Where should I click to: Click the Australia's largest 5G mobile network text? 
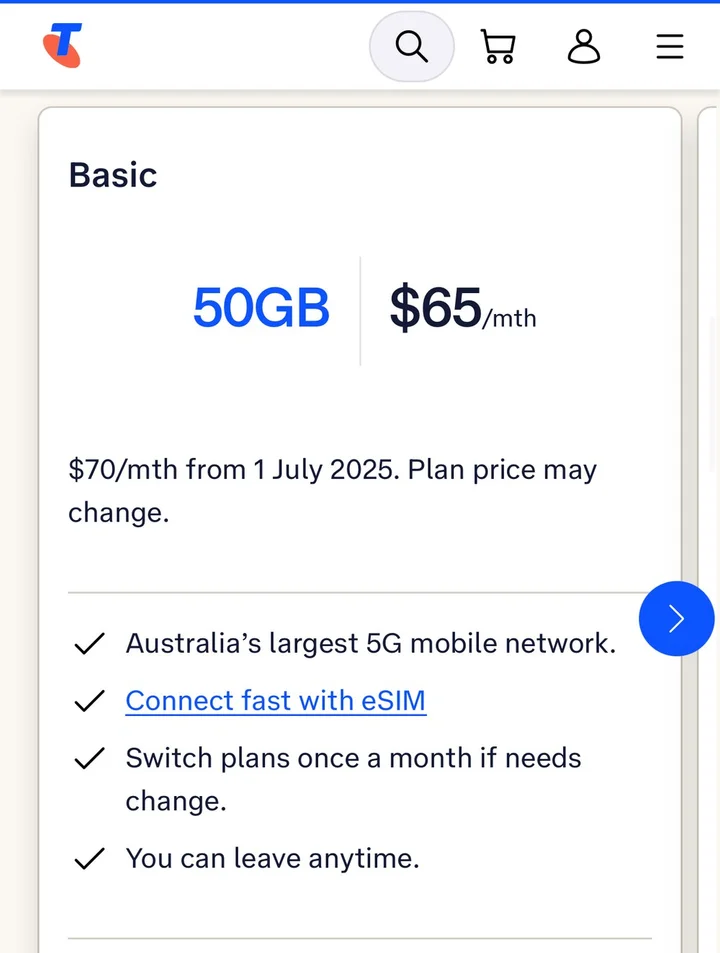(370, 643)
